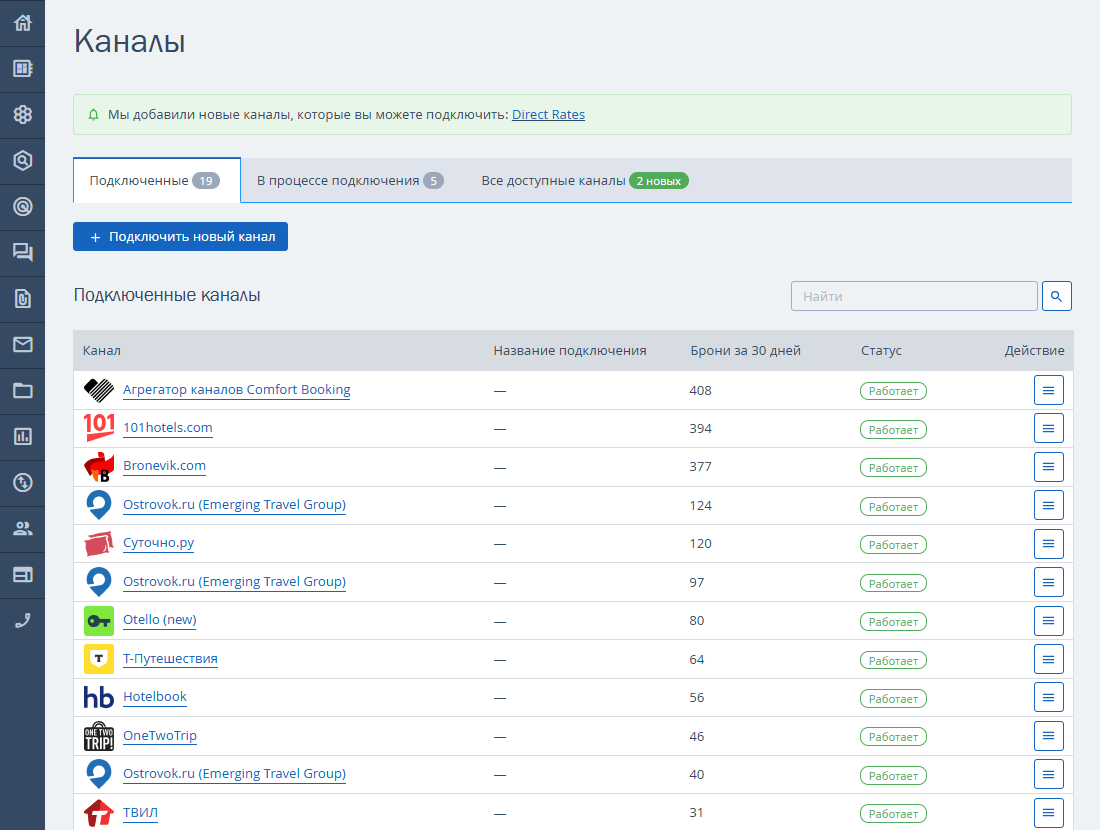1100x830 pixels.
Task: Open the attached document sidebar icon
Action: pos(22,298)
